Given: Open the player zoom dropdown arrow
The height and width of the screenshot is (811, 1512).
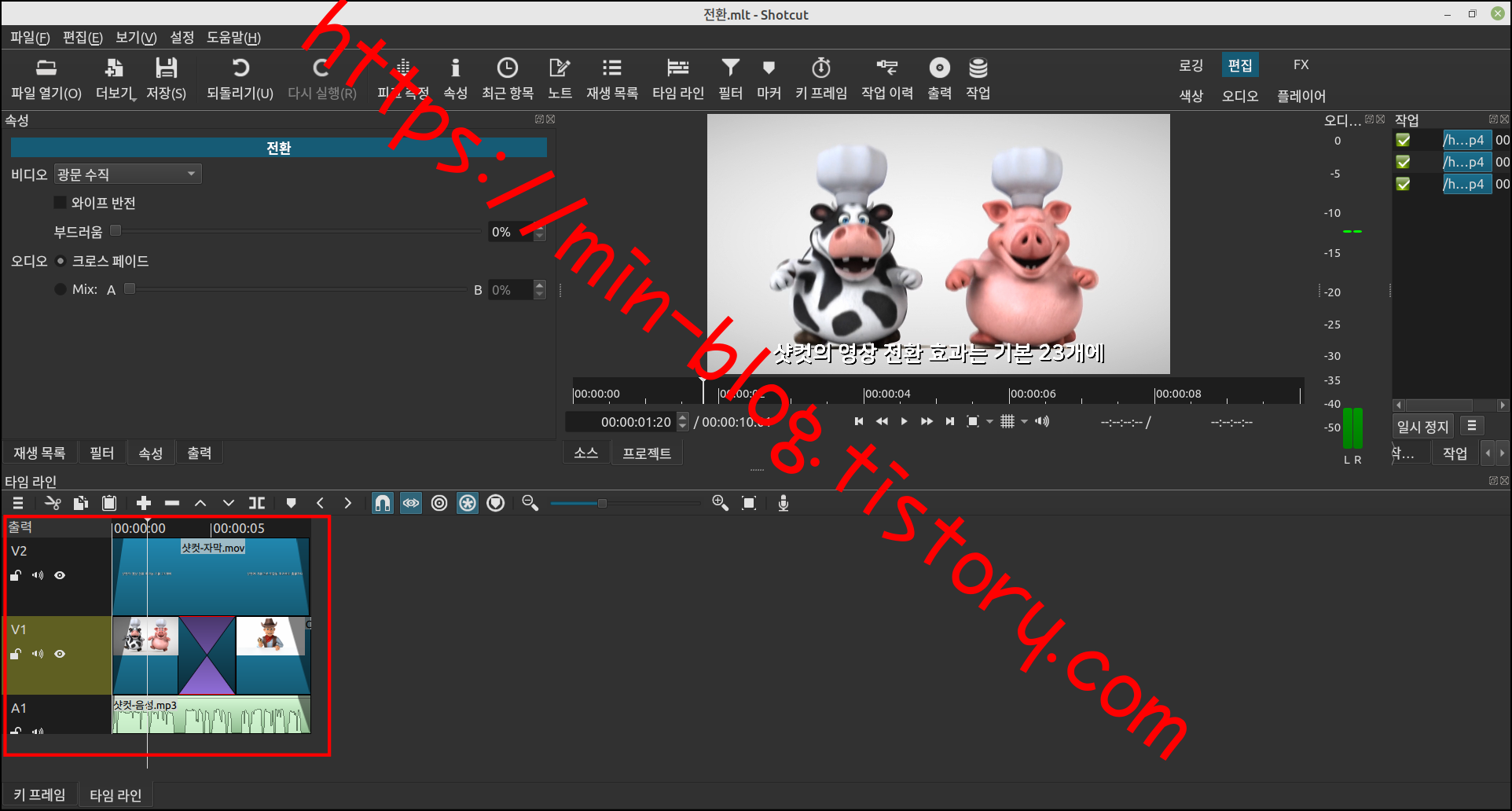Looking at the screenshot, I should 989,422.
